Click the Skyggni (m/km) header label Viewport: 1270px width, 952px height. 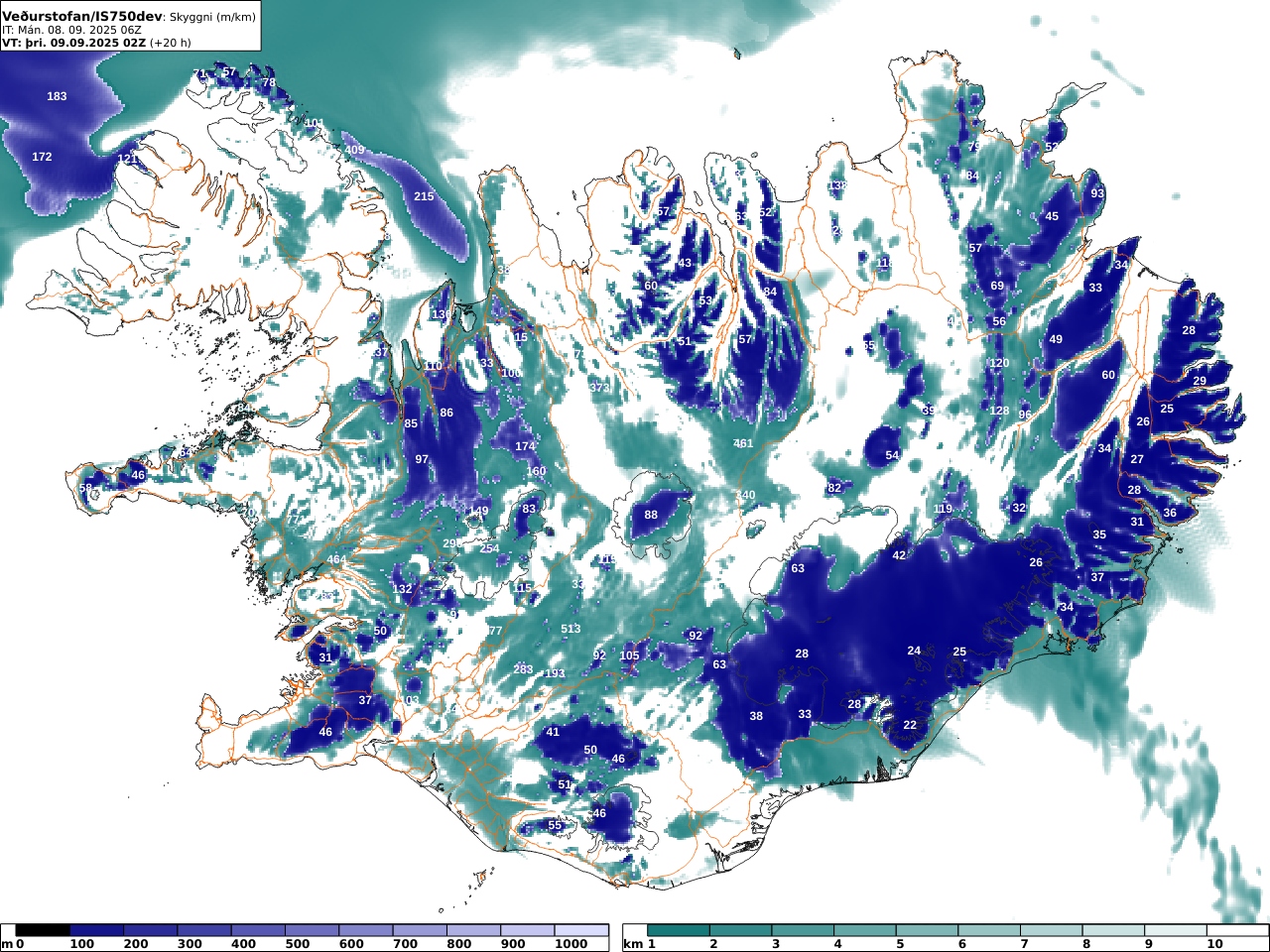click(x=211, y=18)
